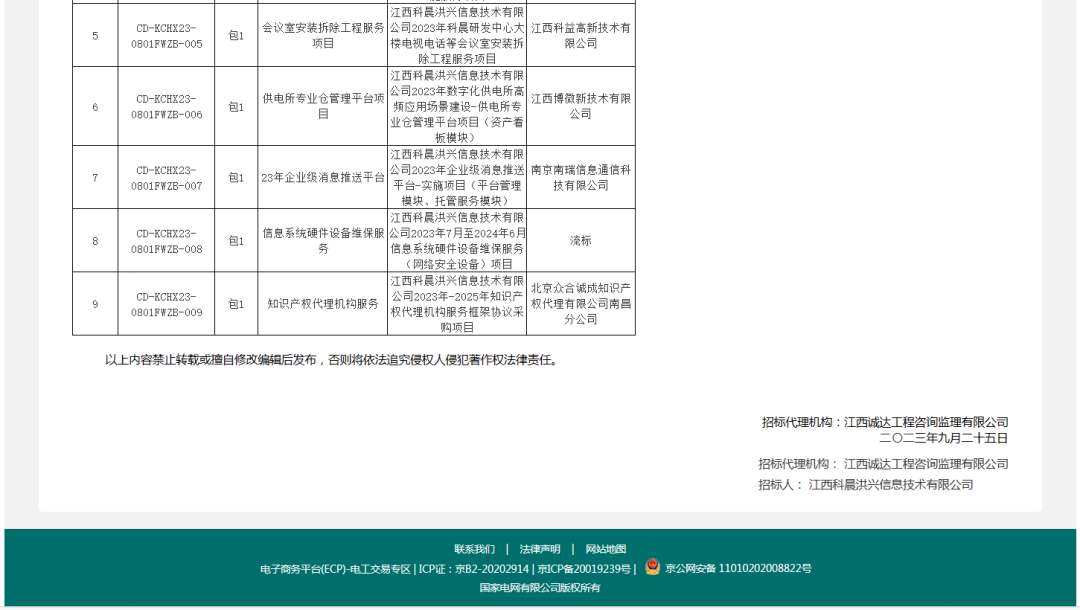The height and width of the screenshot is (610, 1080).
Task: Click the 流标 result cell in row 8
Action: point(581,241)
